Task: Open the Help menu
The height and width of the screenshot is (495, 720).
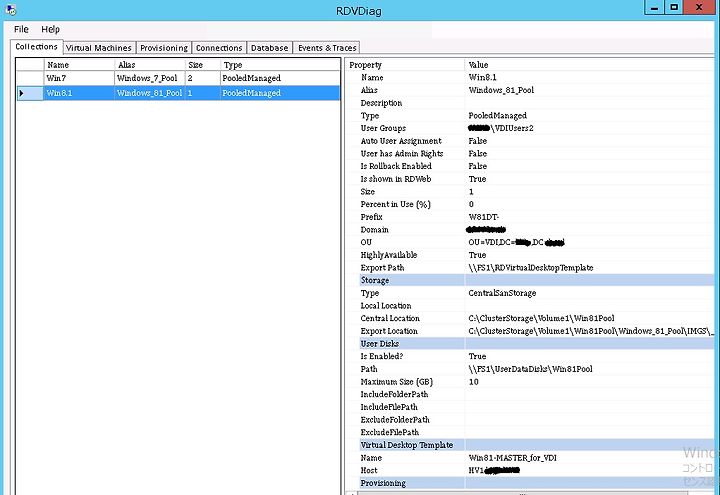Action: click(x=51, y=29)
